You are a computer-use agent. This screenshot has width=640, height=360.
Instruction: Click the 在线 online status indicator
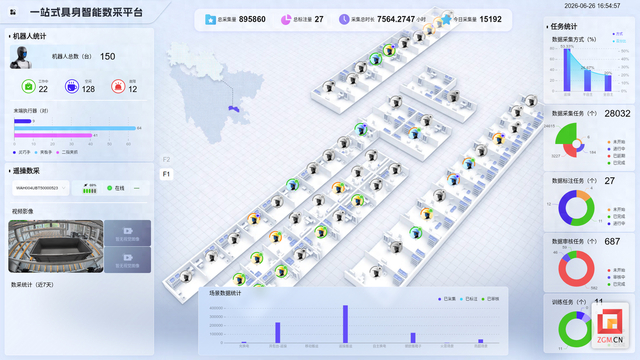116,188
